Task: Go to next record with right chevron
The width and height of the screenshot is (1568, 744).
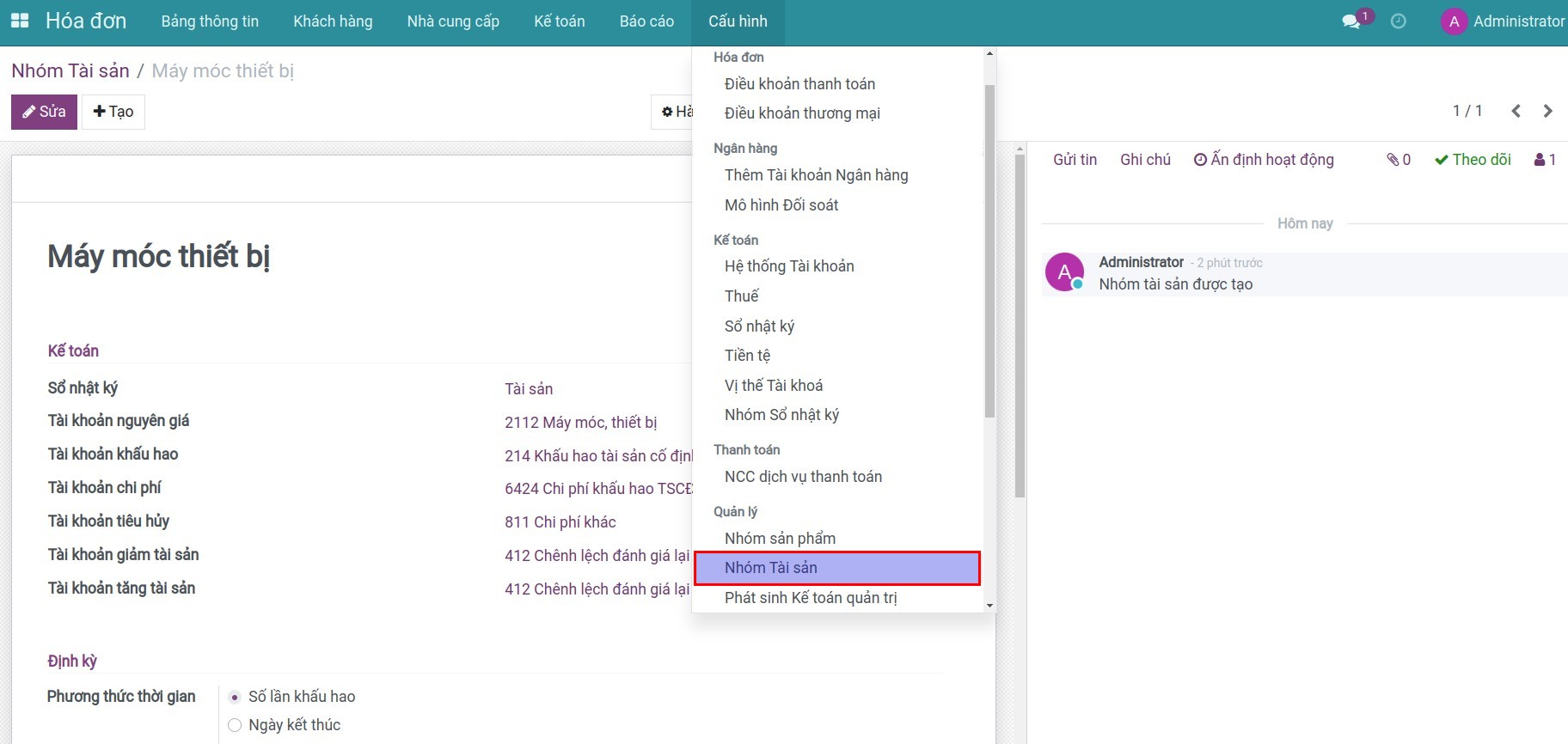Action: click(1547, 111)
